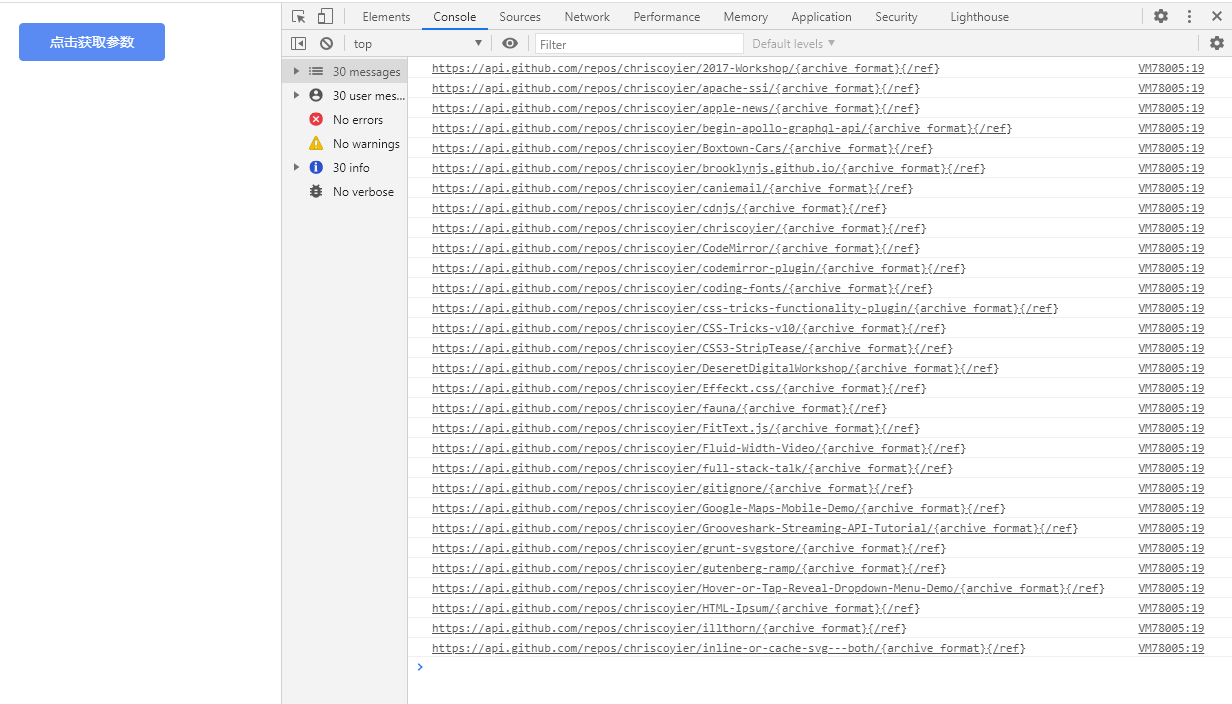Open the Memory tab
This screenshot has width=1232, height=704.
coord(746,17)
